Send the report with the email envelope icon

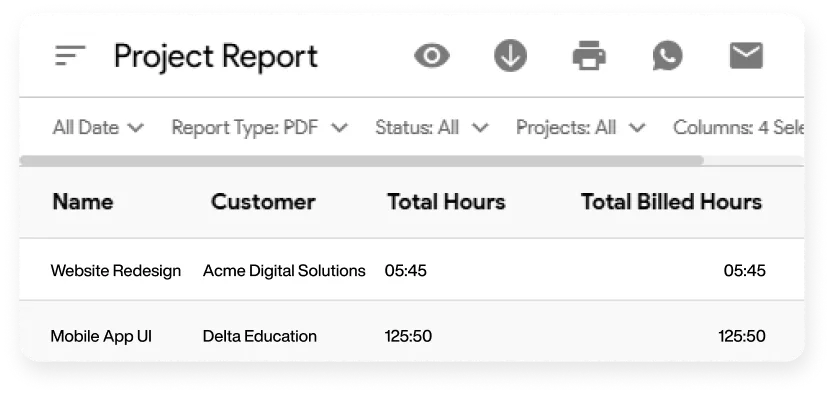coord(746,56)
